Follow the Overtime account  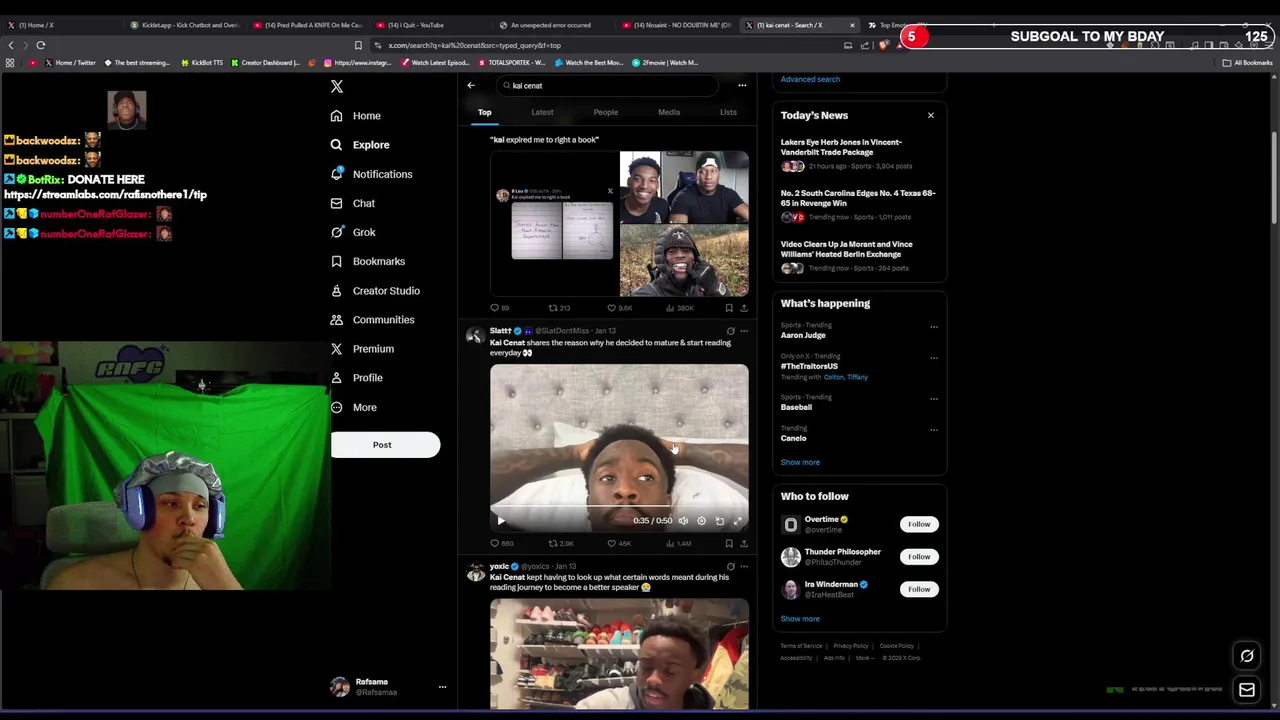919,524
